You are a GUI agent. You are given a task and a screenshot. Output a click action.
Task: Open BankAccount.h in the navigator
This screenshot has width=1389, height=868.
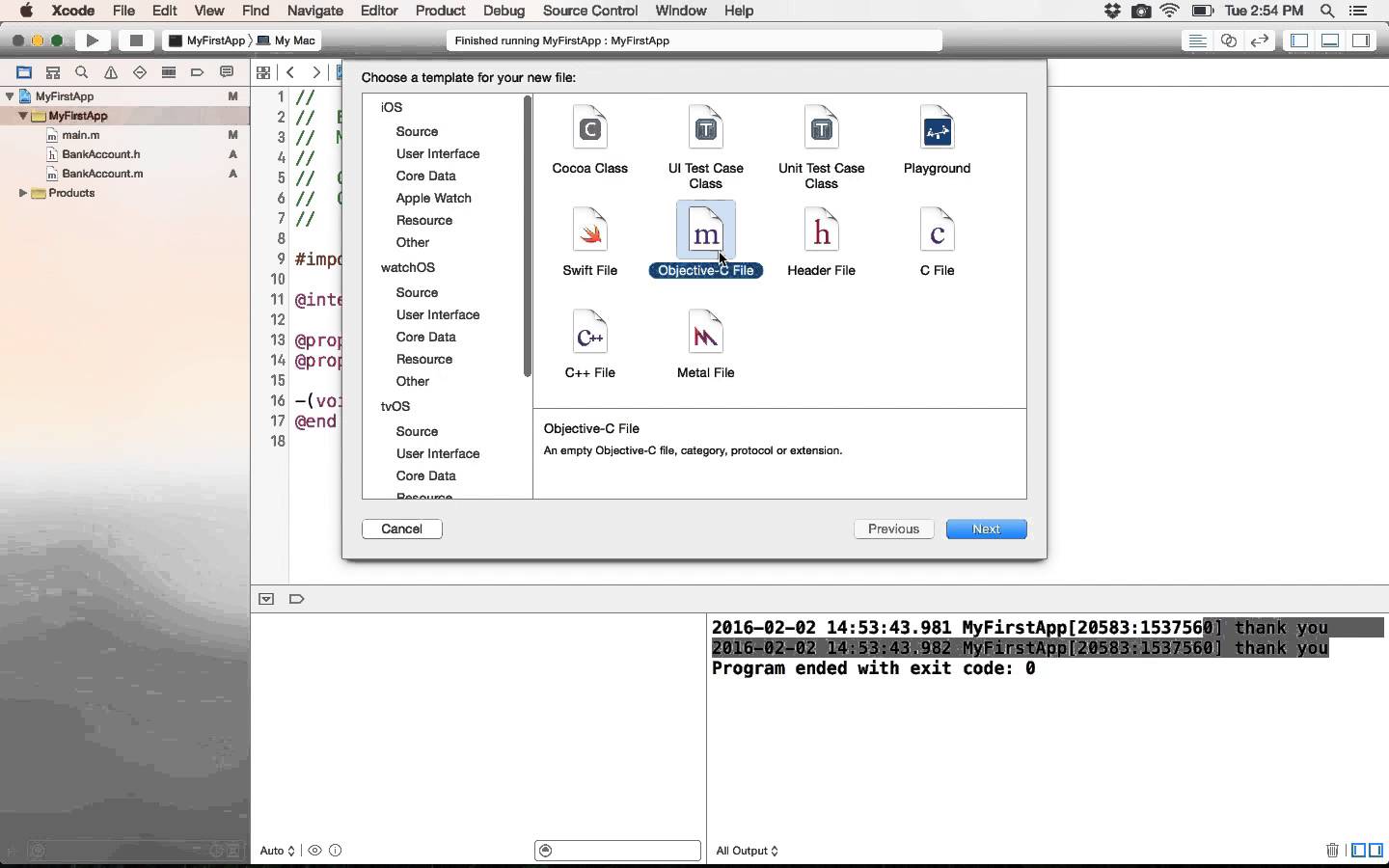[101, 154]
